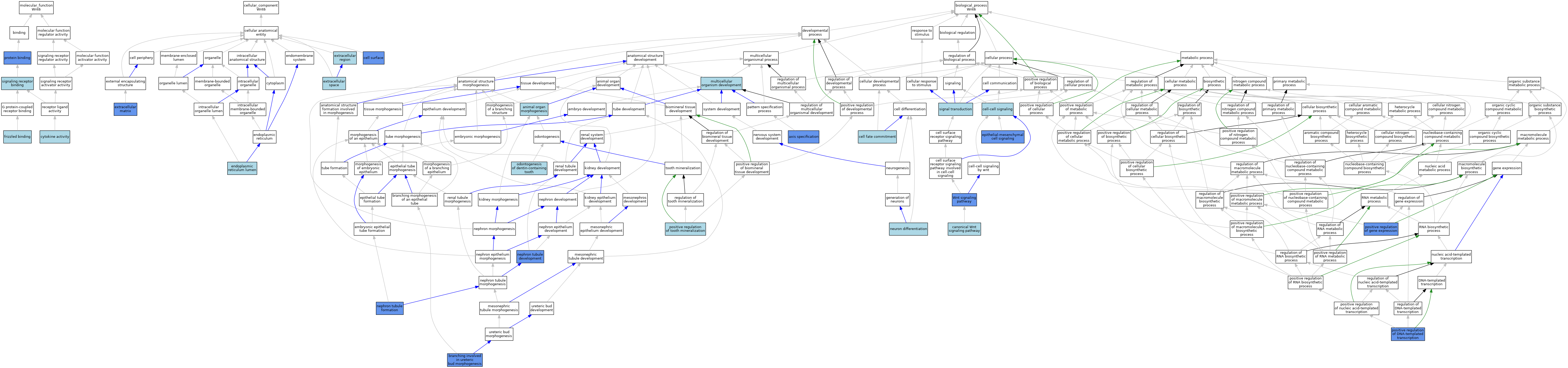
Task: Click 'cell-cell signaling by wnt' node
Action: coord(983,168)
